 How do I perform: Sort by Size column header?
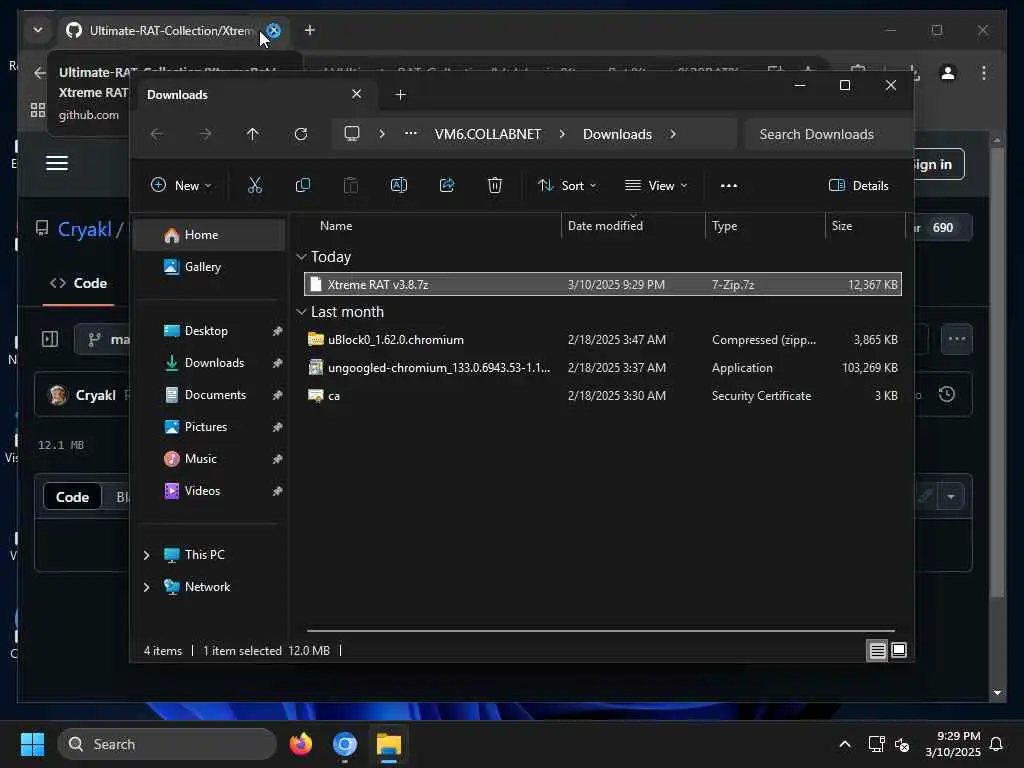coord(842,226)
